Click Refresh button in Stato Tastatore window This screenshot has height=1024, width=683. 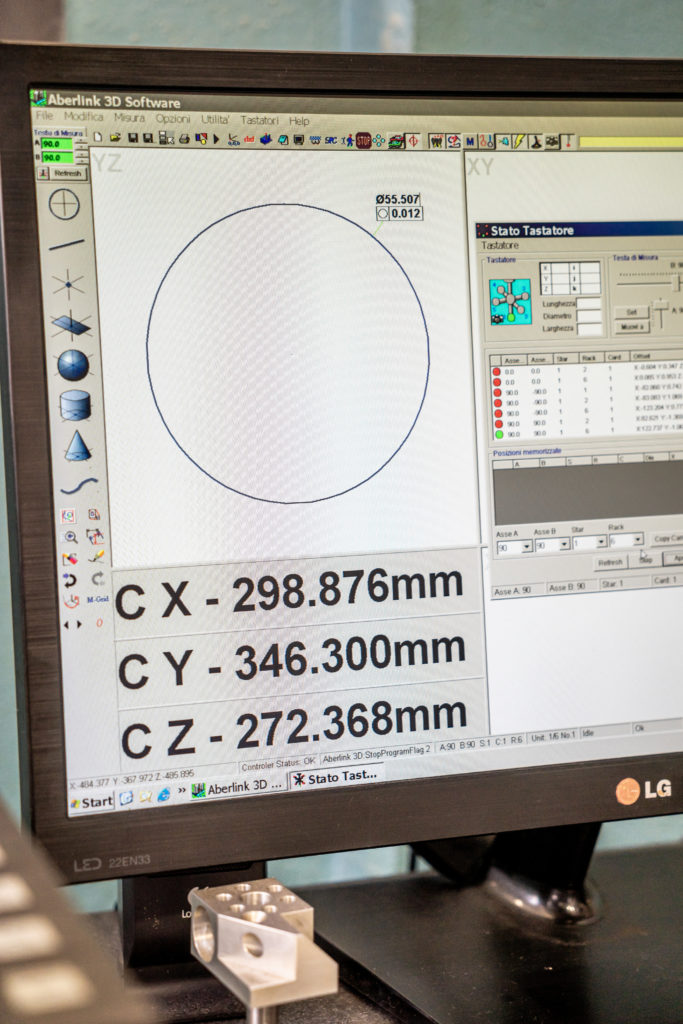click(610, 562)
